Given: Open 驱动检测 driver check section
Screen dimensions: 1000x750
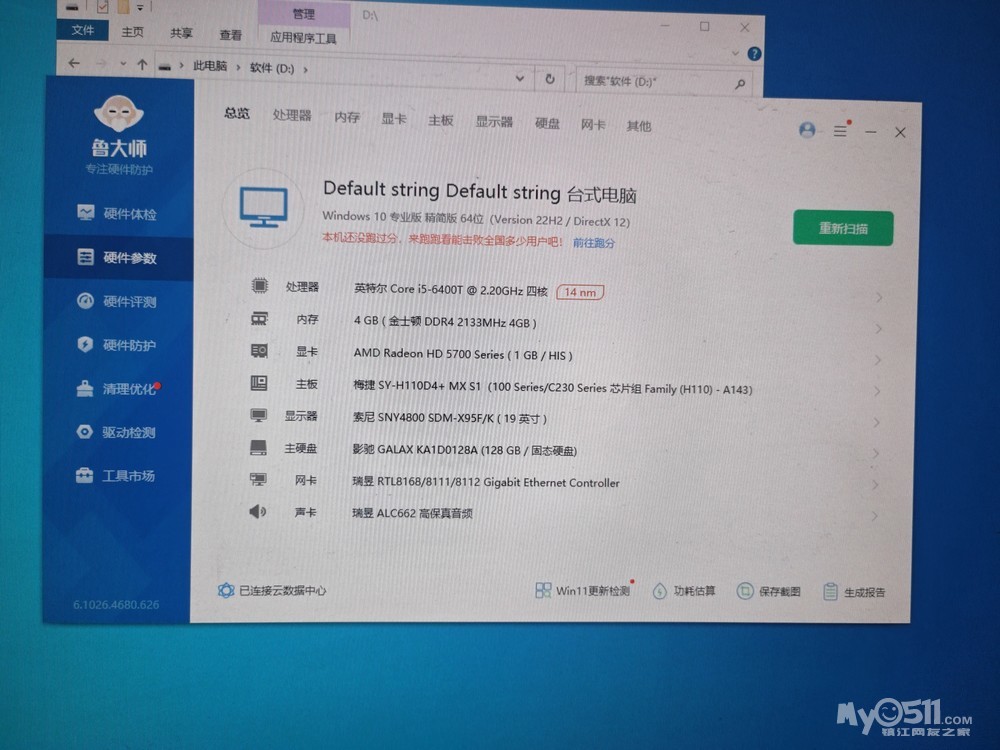Looking at the screenshot, I should coord(118,432).
